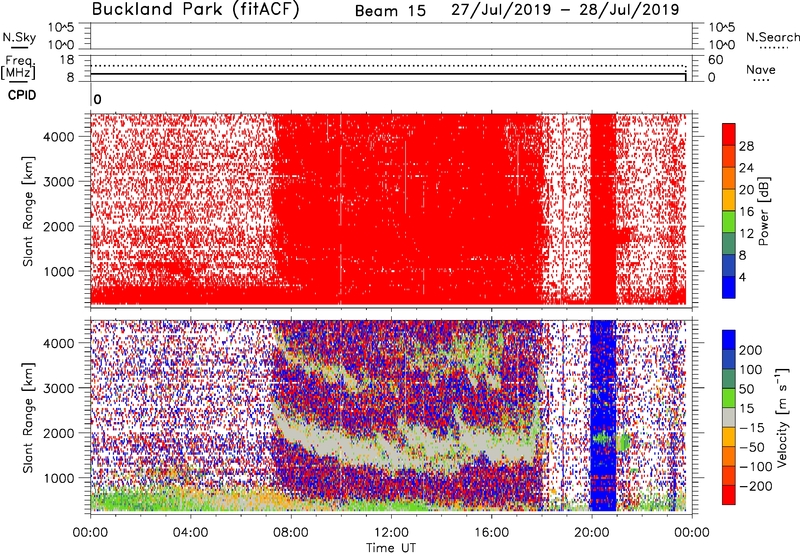The width and height of the screenshot is (800, 554).
Task: Pick the teal segment between 8 and 12 dB
Action: coord(729,243)
